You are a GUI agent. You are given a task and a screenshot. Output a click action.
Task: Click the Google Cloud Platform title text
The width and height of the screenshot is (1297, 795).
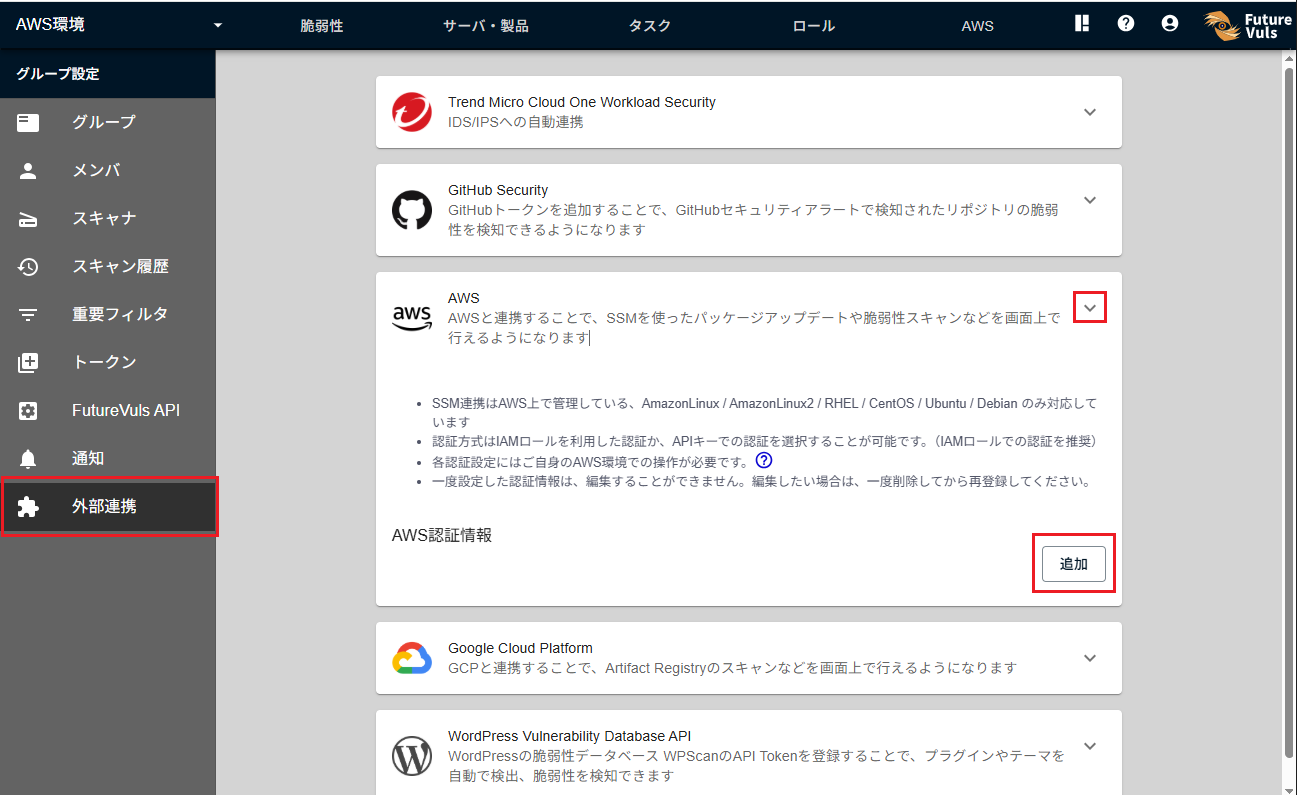tap(520, 648)
